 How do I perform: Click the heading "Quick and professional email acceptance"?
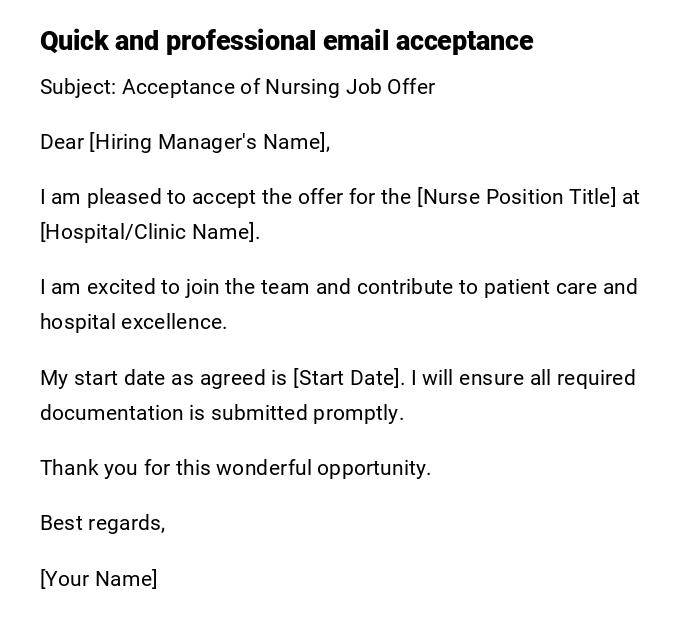tap(286, 41)
